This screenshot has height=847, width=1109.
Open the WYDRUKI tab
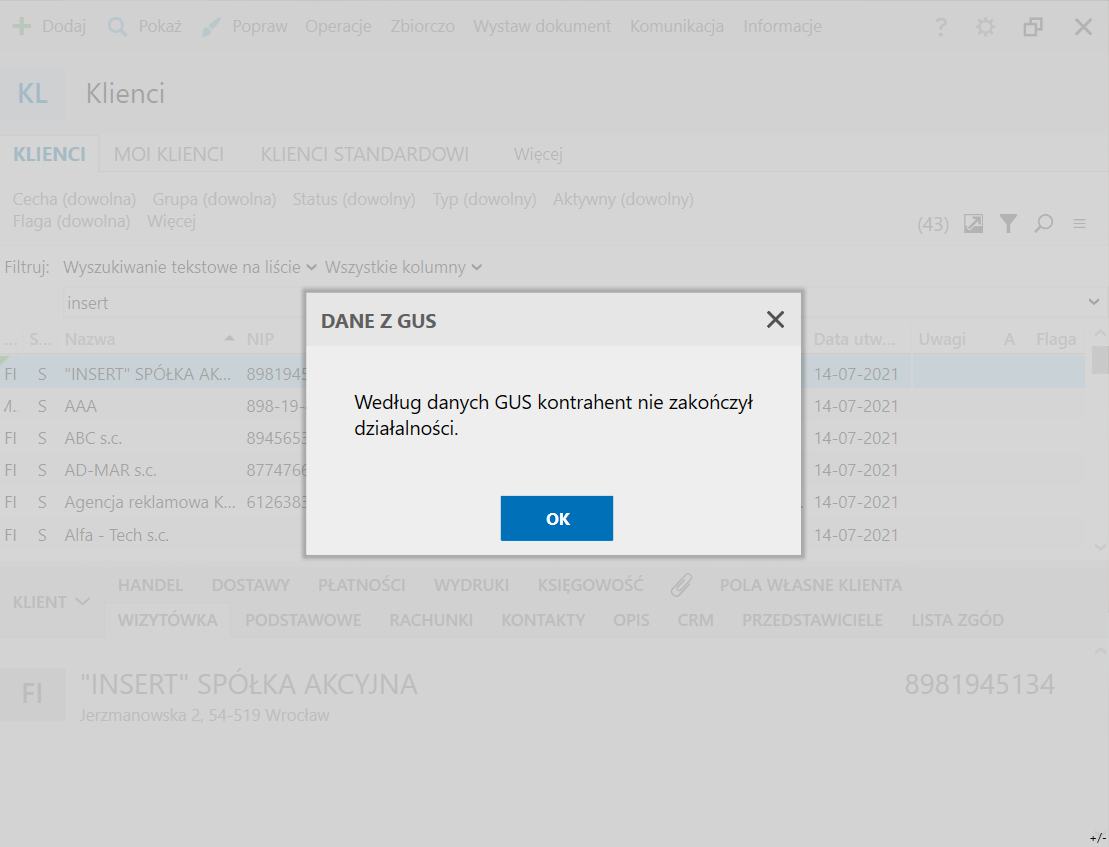click(471, 585)
